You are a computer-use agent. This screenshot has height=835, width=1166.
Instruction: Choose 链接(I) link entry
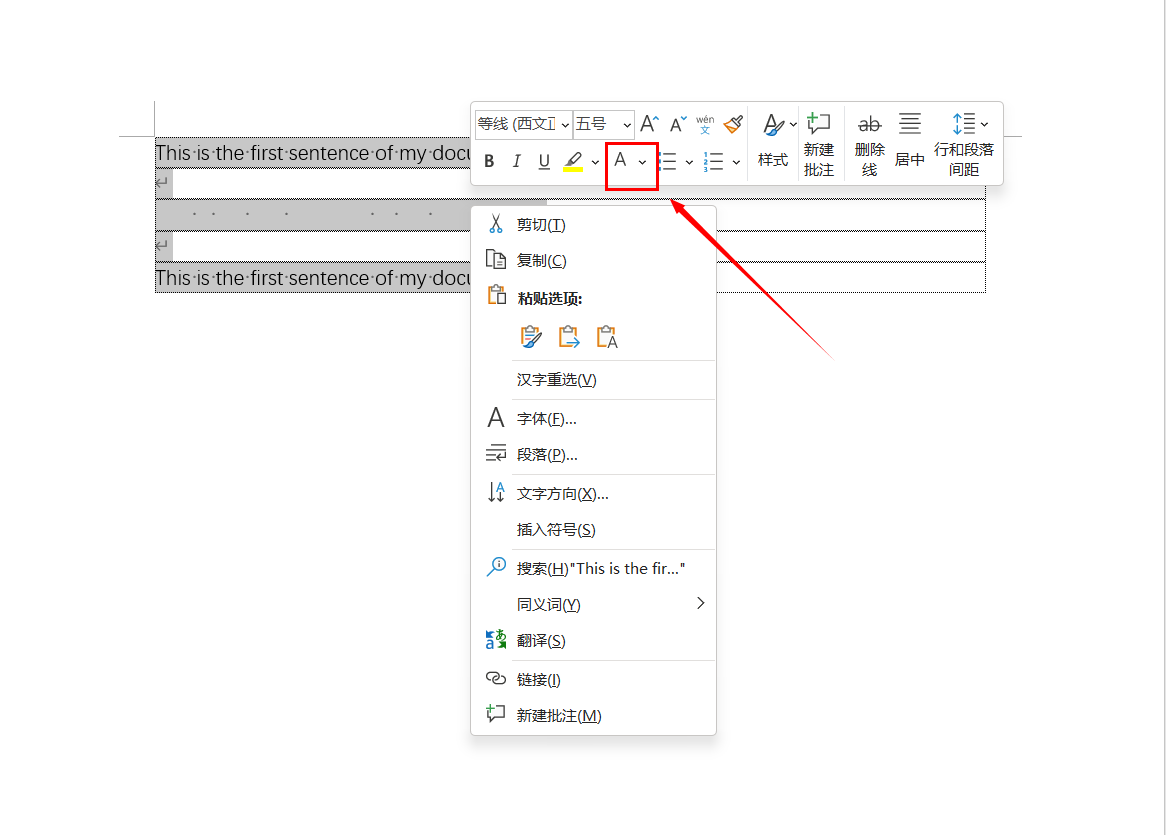tap(593, 680)
